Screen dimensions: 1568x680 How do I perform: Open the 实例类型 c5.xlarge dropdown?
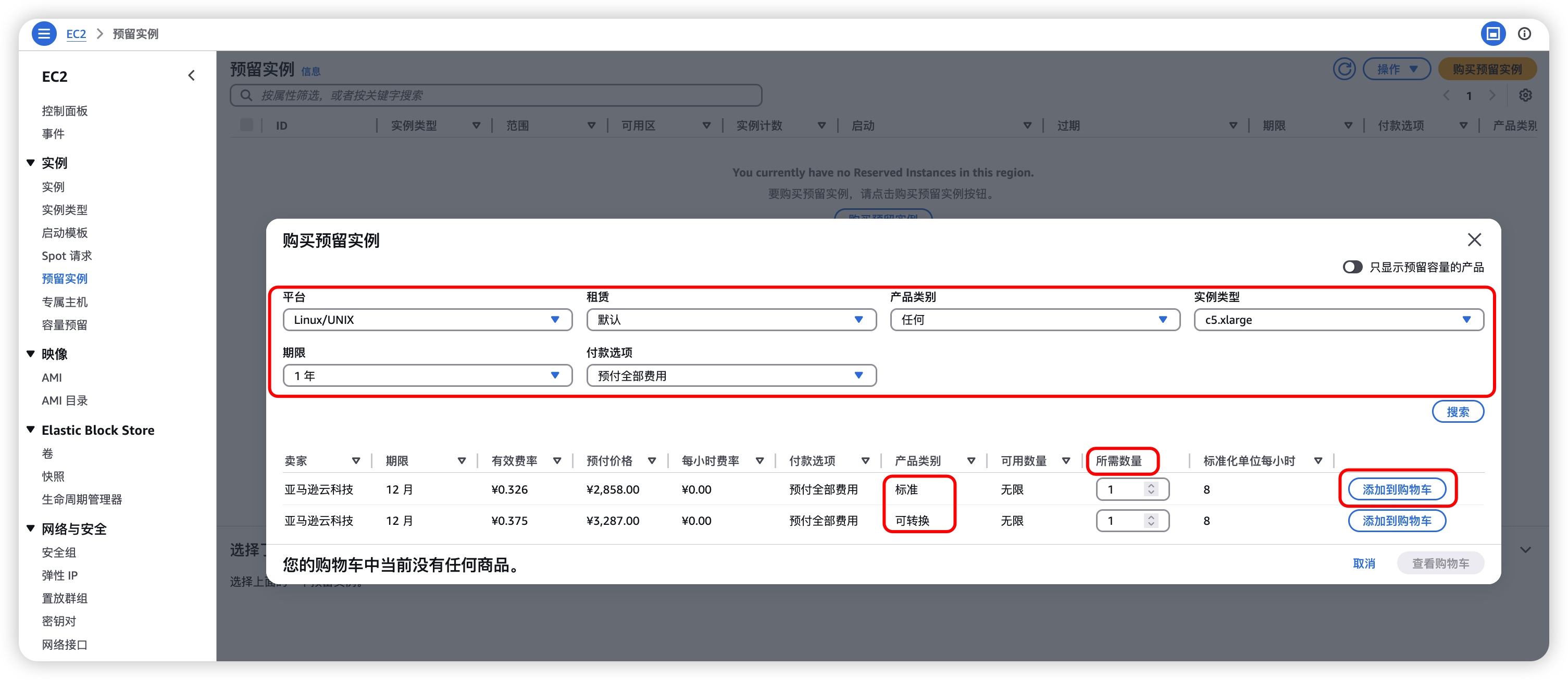pyautogui.click(x=1338, y=320)
